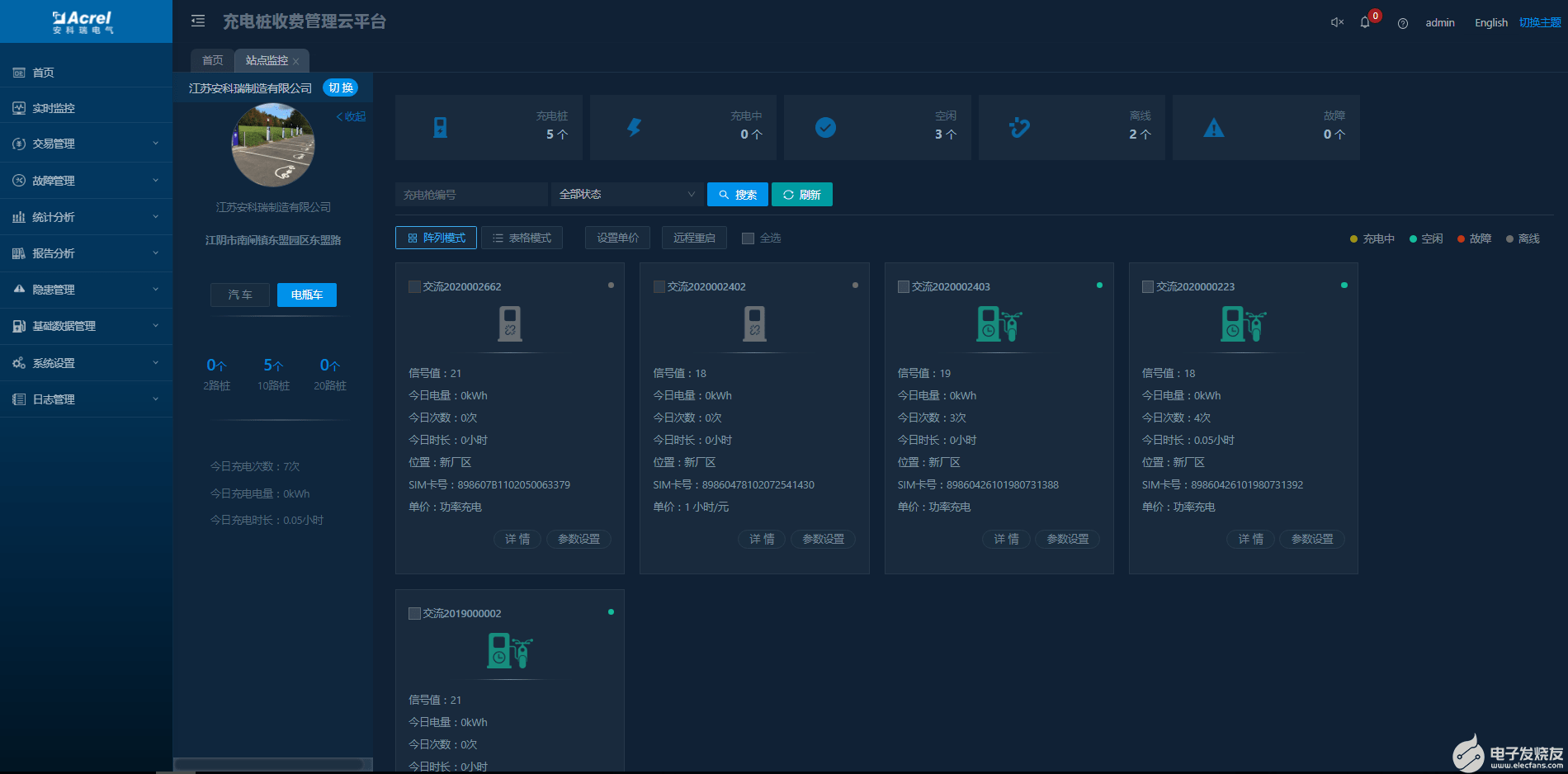The height and width of the screenshot is (774, 1568).
Task: Check the 全选 select-all checkbox
Action: point(748,238)
